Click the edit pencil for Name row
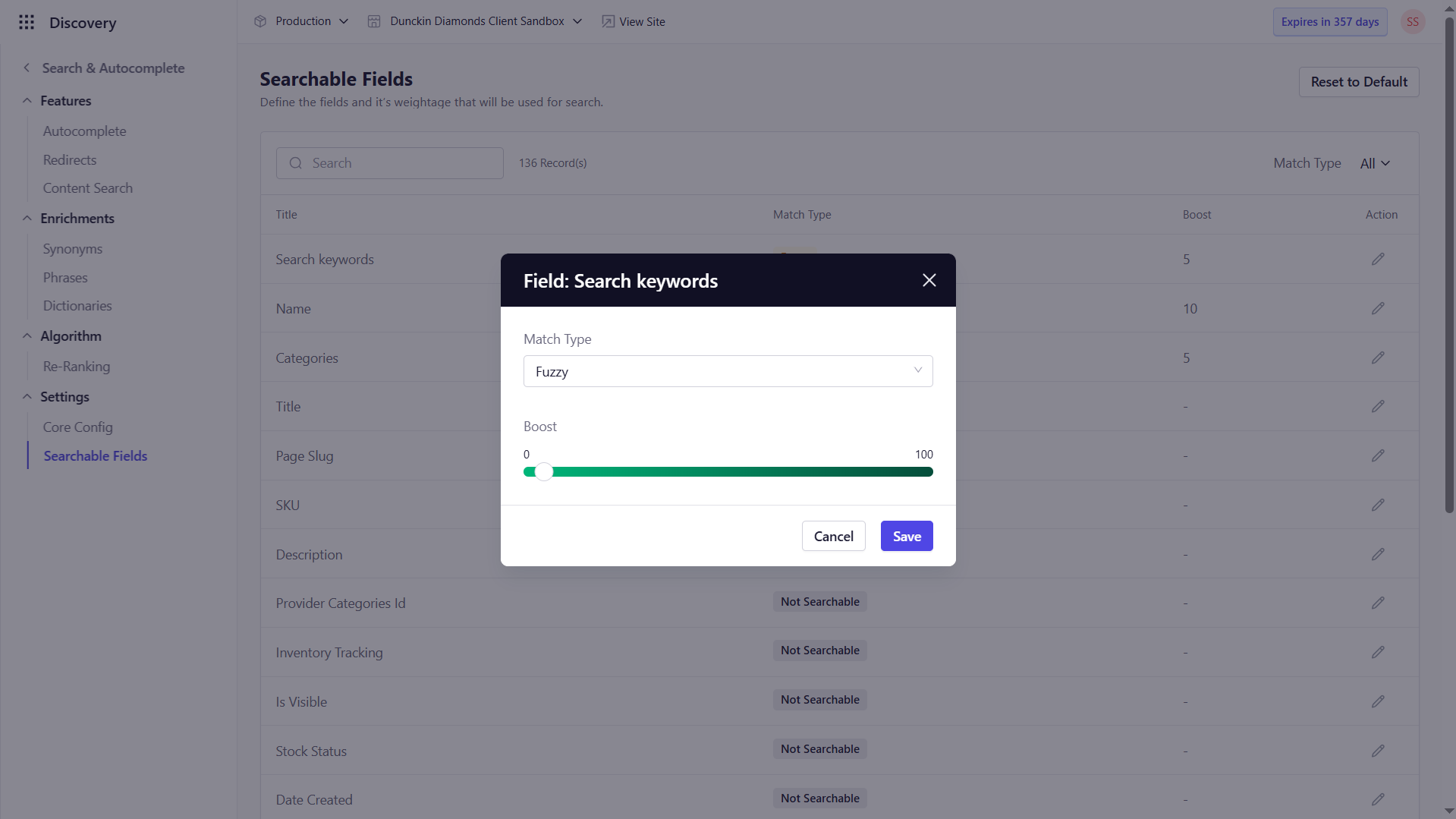Image resolution: width=1456 pixels, height=819 pixels. point(1378,308)
